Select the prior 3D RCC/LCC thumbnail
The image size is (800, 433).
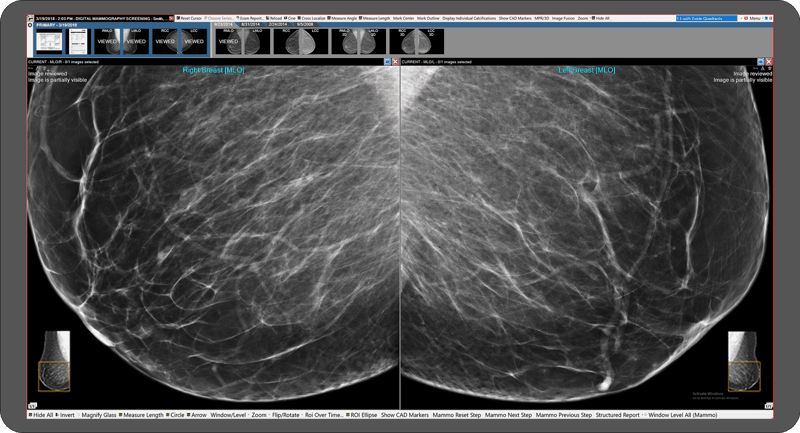(x=417, y=41)
